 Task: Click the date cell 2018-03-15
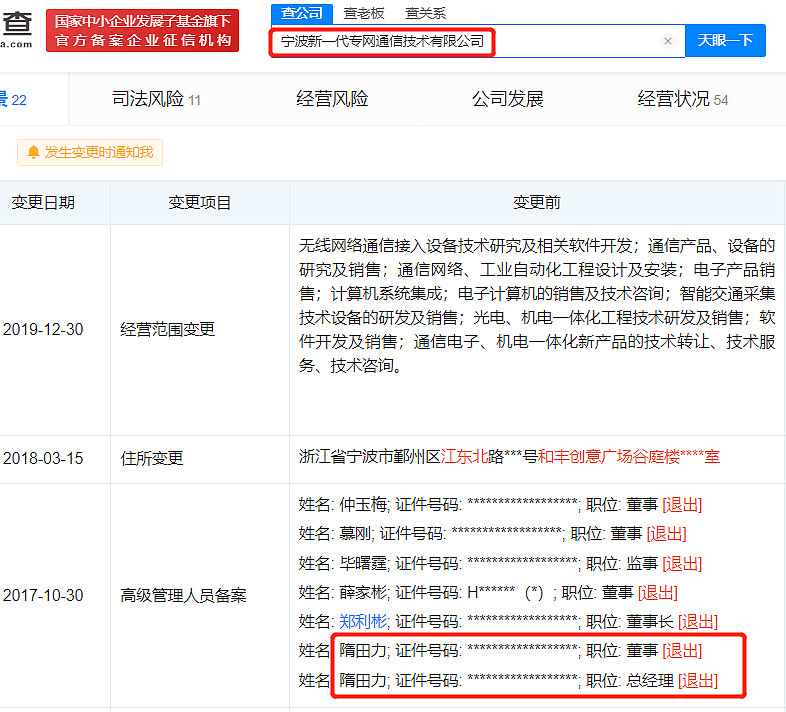pyautogui.click(x=43, y=458)
